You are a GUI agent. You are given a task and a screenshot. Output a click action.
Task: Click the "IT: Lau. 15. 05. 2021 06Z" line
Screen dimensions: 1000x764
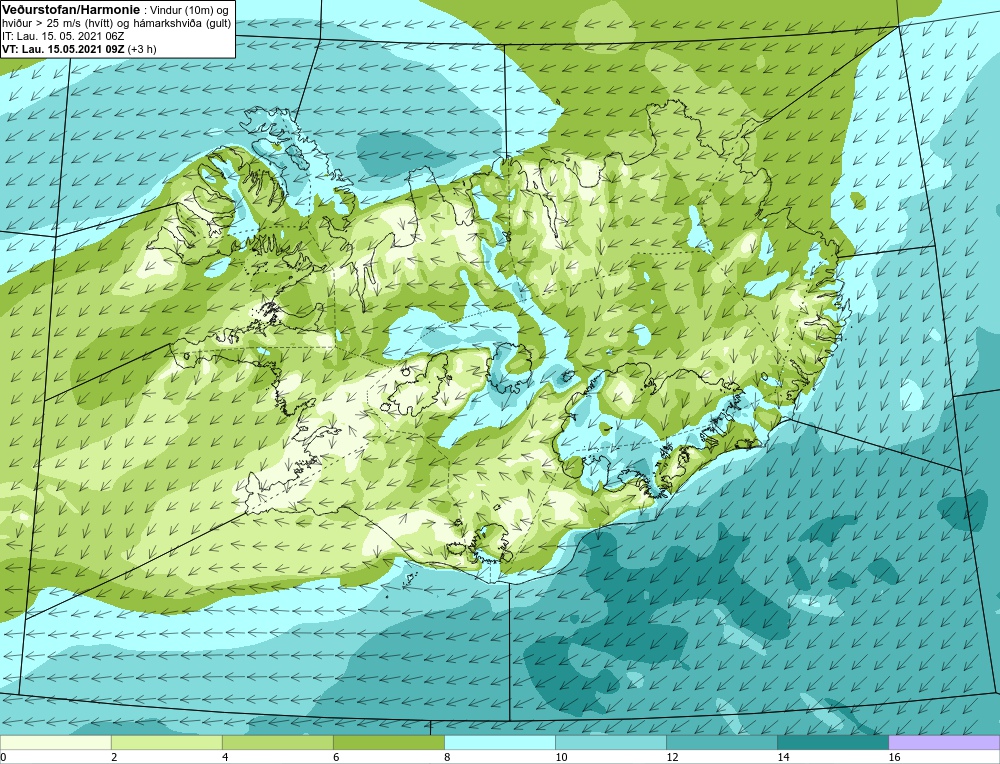62,36
